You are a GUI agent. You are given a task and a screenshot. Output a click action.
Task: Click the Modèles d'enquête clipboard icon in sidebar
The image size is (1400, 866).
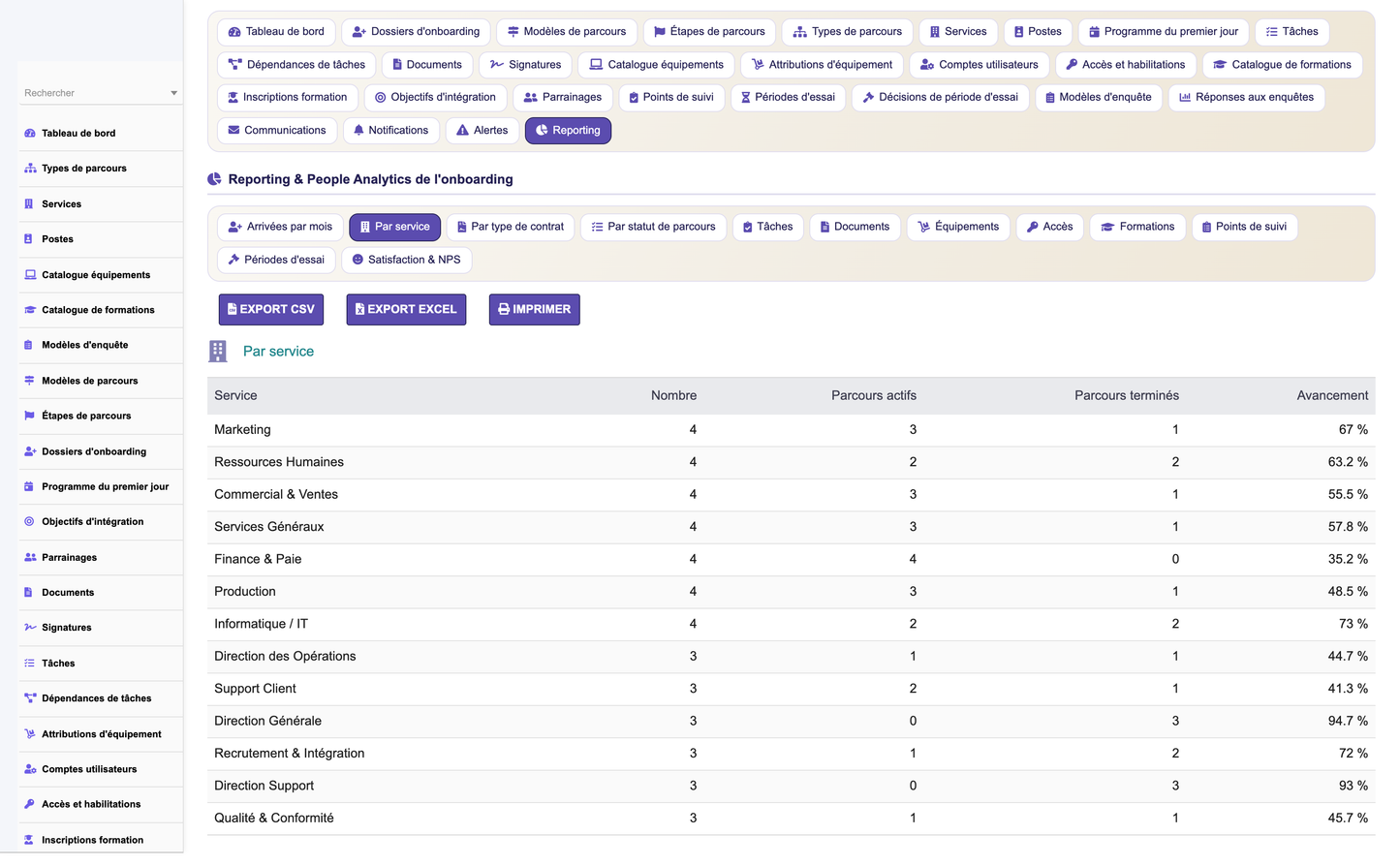[29, 345]
